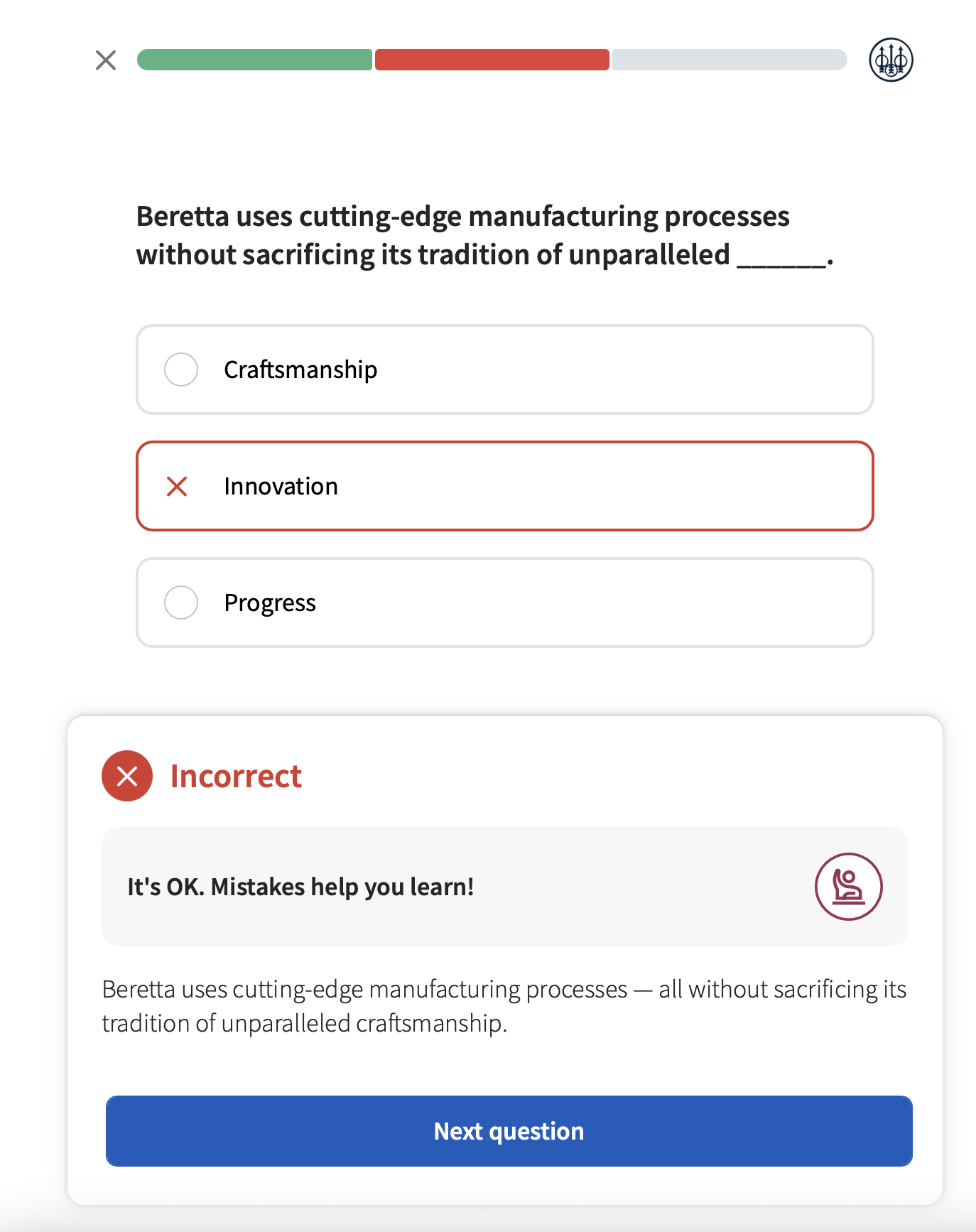
Task: Close the quiz with the X icon
Action: [x=106, y=60]
